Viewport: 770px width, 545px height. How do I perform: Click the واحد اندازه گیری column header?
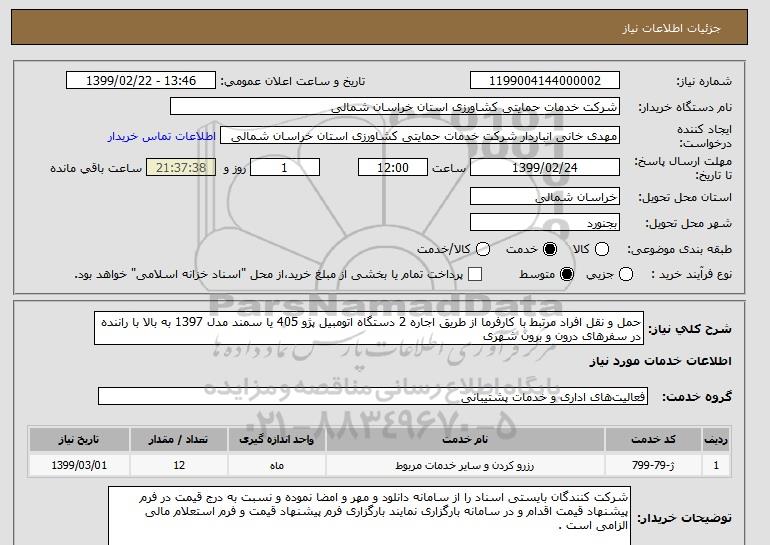[x=276, y=439]
